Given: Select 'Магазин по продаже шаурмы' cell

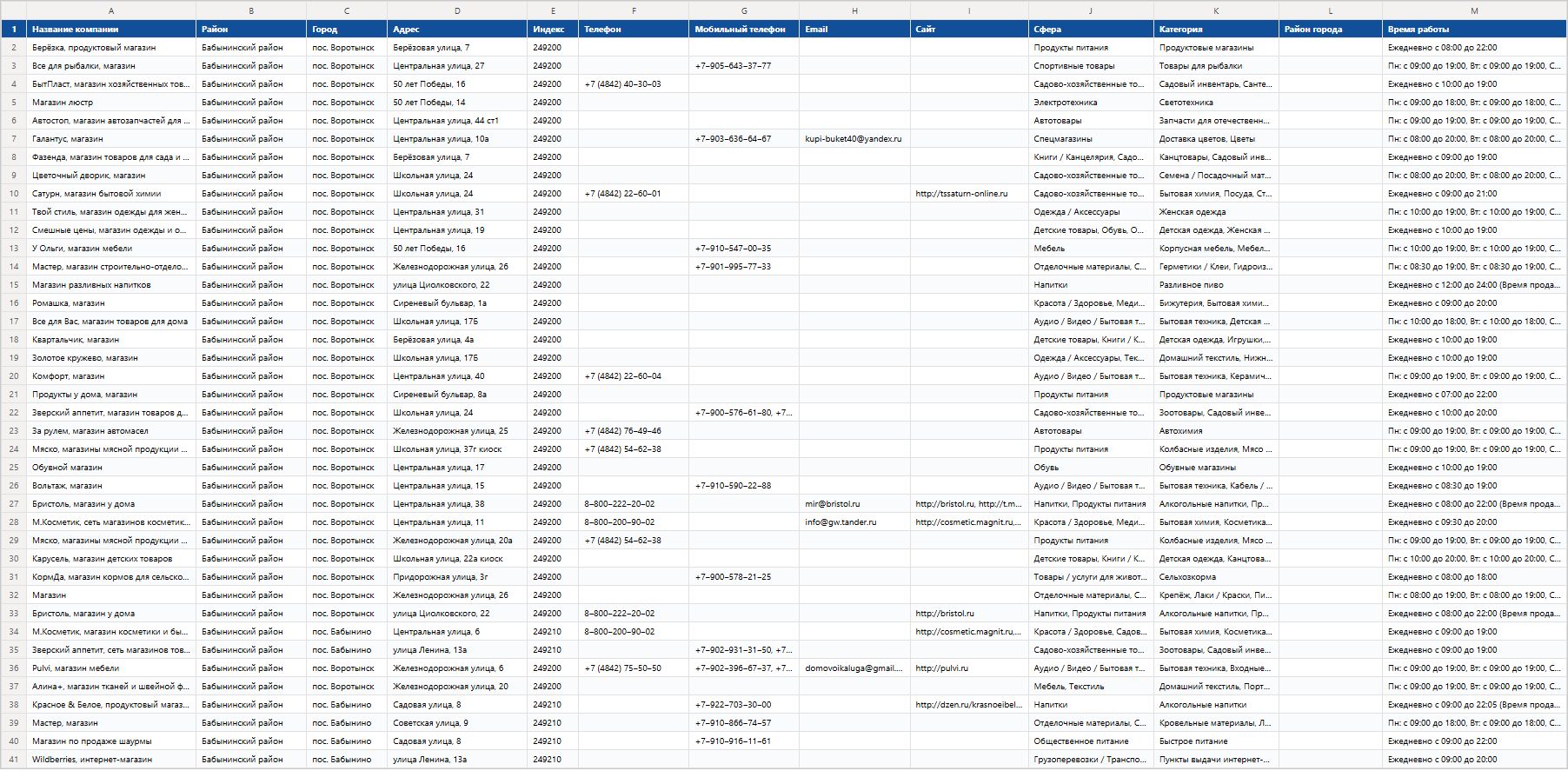Looking at the screenshot, I should pos(111,741).
